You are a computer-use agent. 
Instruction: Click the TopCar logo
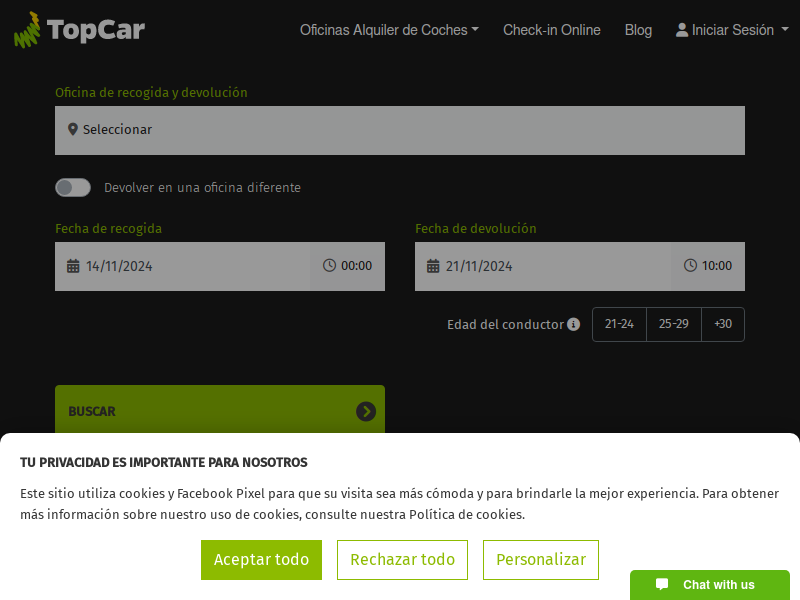click(x=80, y=30)
